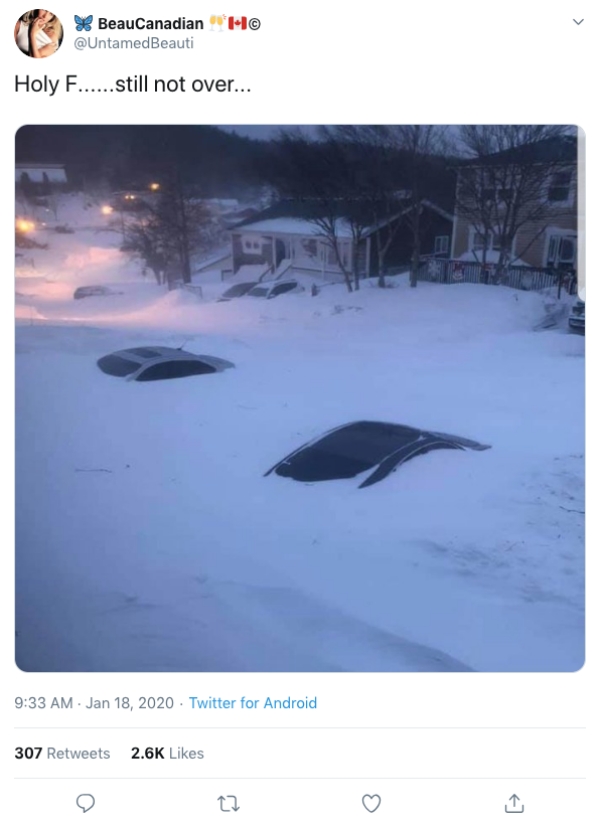Screen dimensions: 600x827
Task: Open the tweet options chevron menu
Action: 578,22
